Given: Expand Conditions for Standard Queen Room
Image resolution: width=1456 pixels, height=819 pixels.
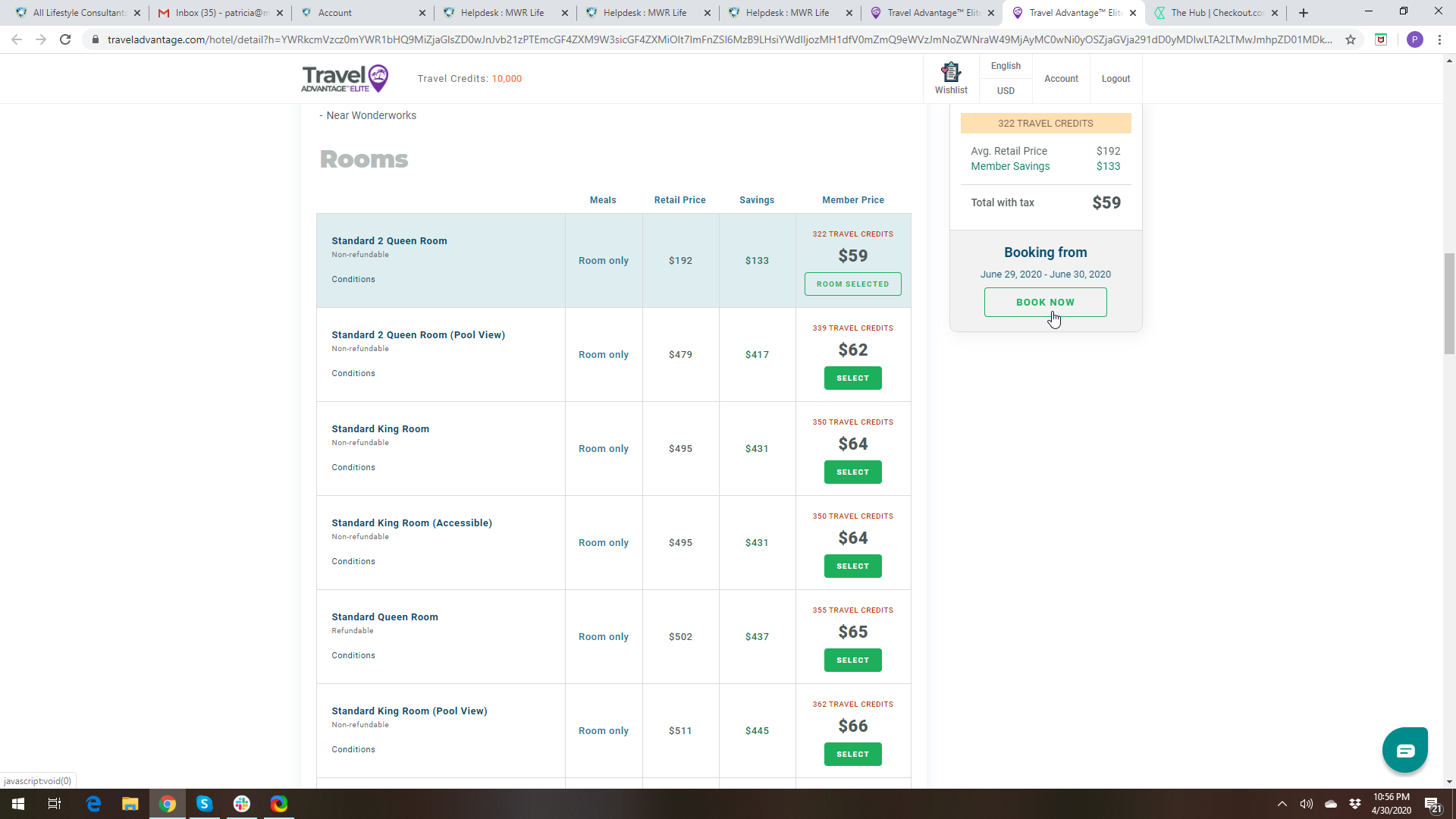Looking at the screenshot, I should click(x=353, y=655).
